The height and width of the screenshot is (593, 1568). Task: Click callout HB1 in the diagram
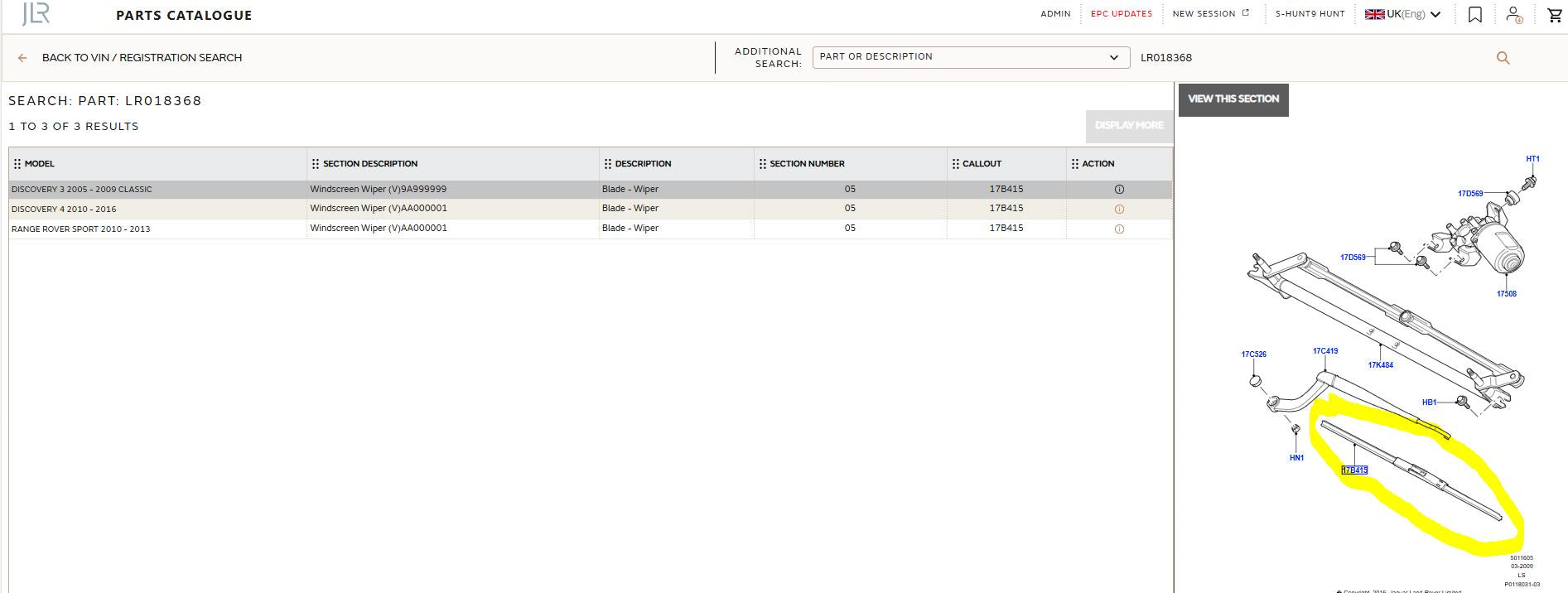point(1430,403)
